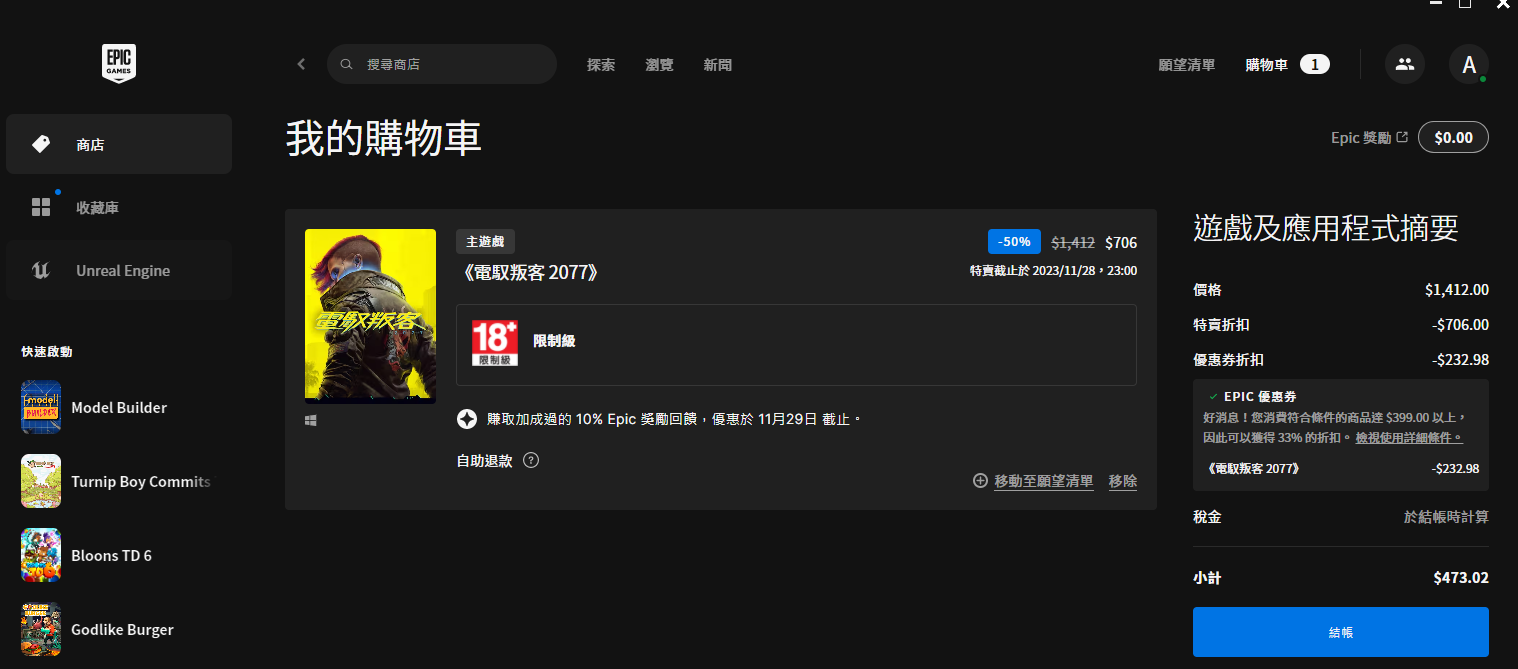Click the coupon line 《電馭叛客 2077》 -$232.98
Viewport: 1518px width, 669px height.
pyautogui.click(x=1341, y=468)
